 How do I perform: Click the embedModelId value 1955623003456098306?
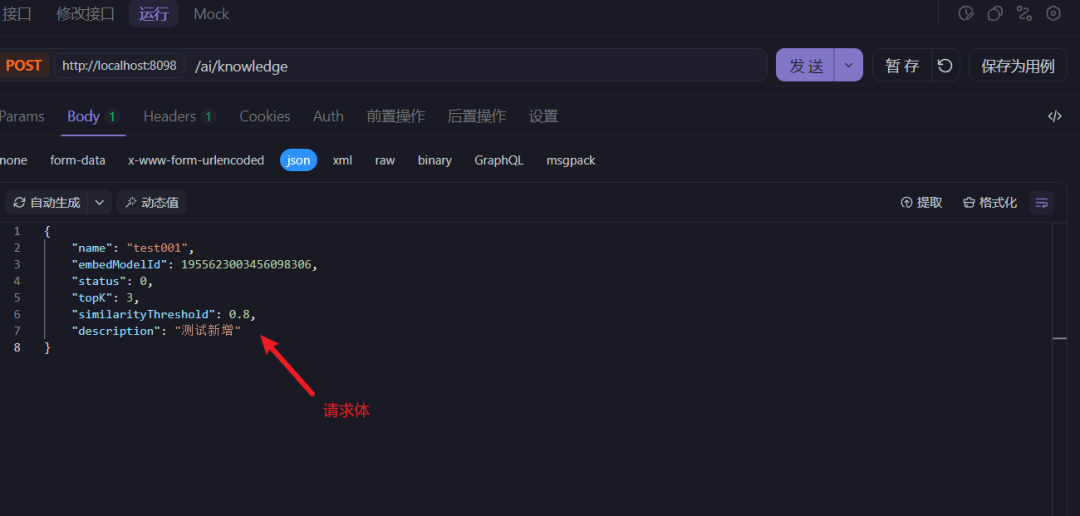click(x=247, y=264)
